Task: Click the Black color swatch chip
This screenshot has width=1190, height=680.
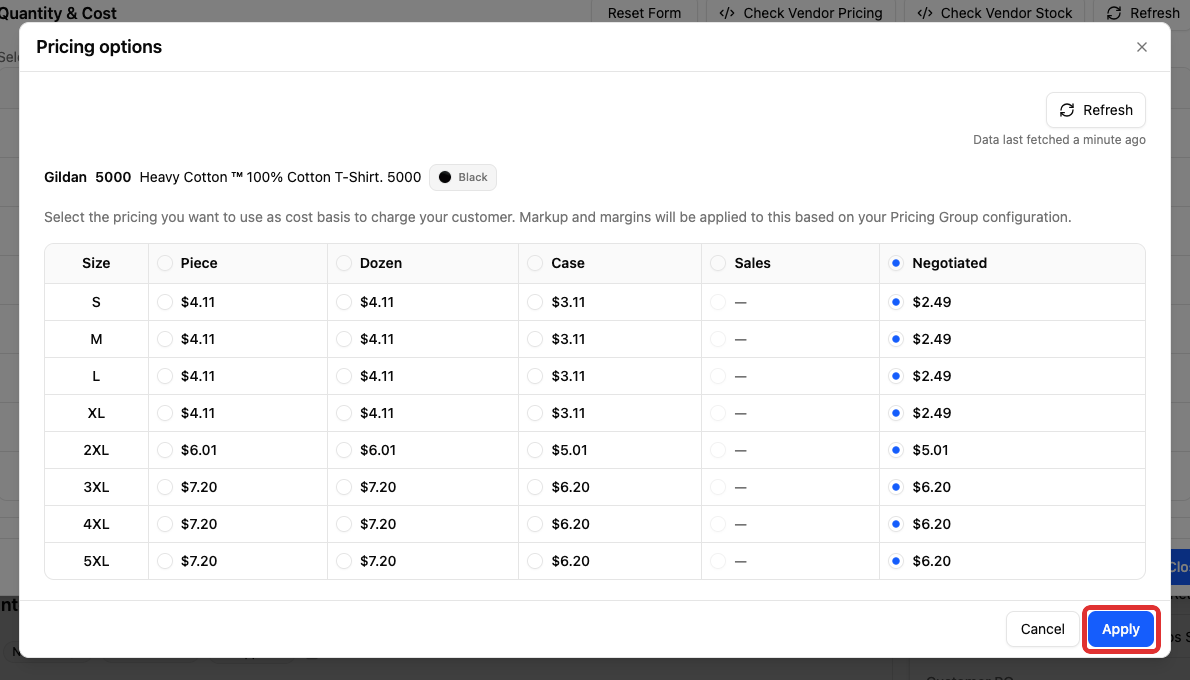Action: pyautogui.click(x=463, y=177)
